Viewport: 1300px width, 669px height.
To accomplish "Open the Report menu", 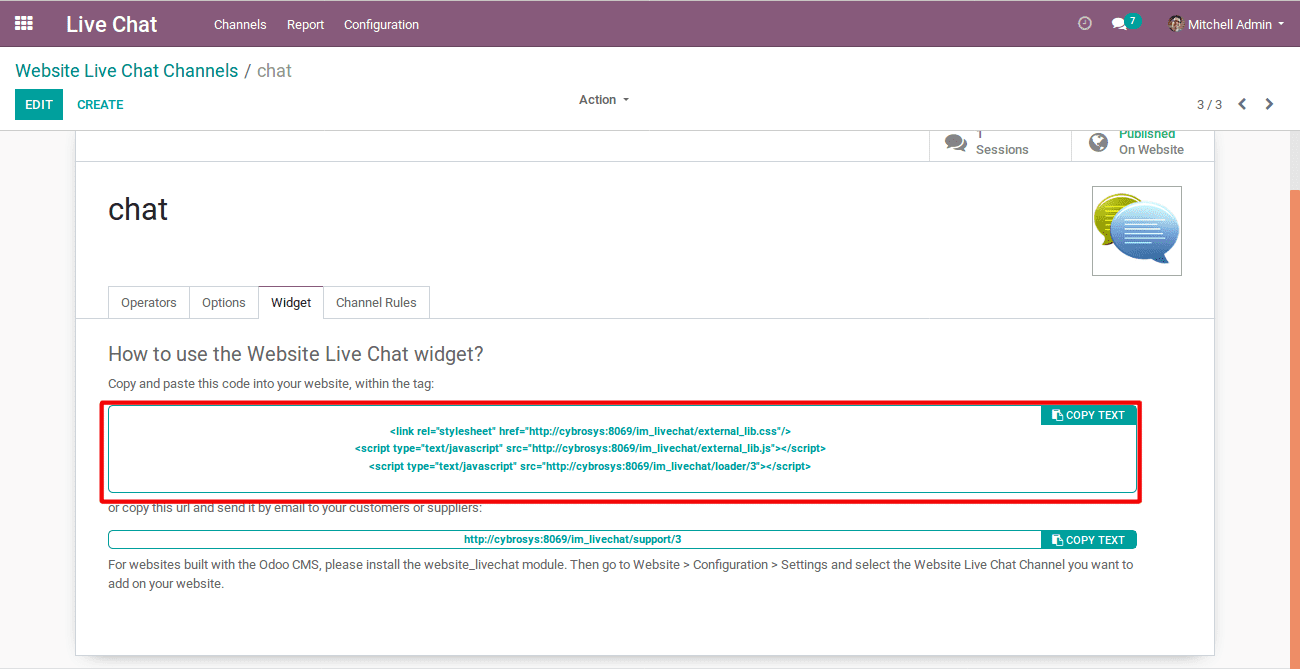I will (305, 24).
